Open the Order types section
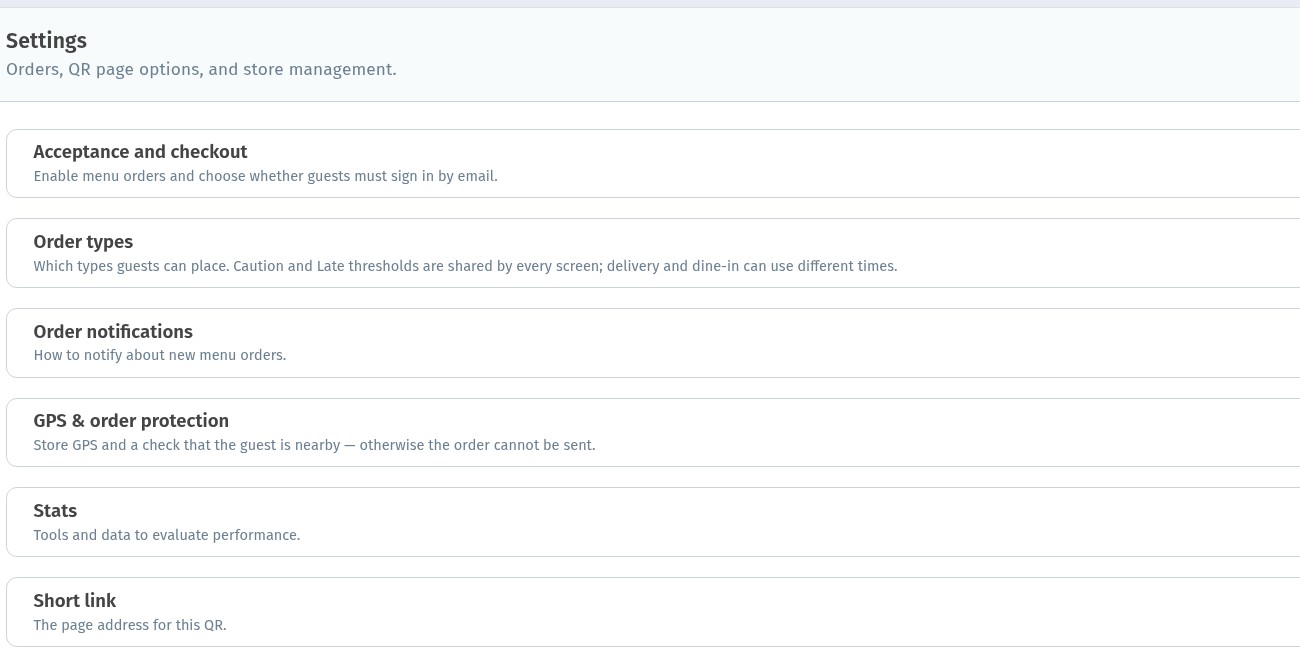 [x=653, y=253]
